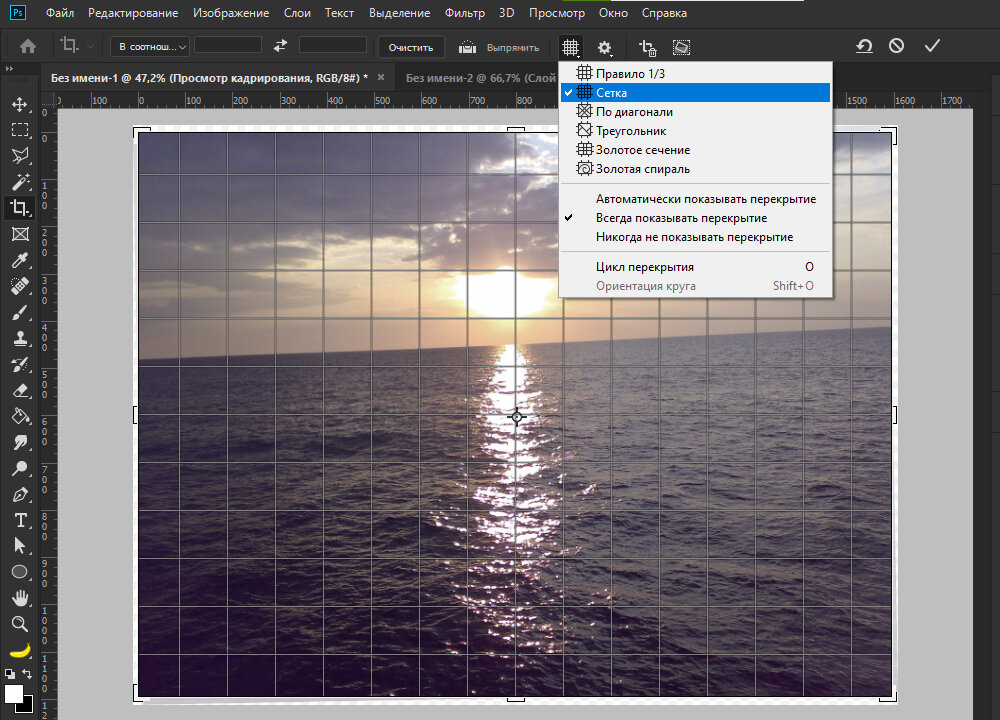Open the 'В соотнош...' ratio dropdown

tap(149, 46)
